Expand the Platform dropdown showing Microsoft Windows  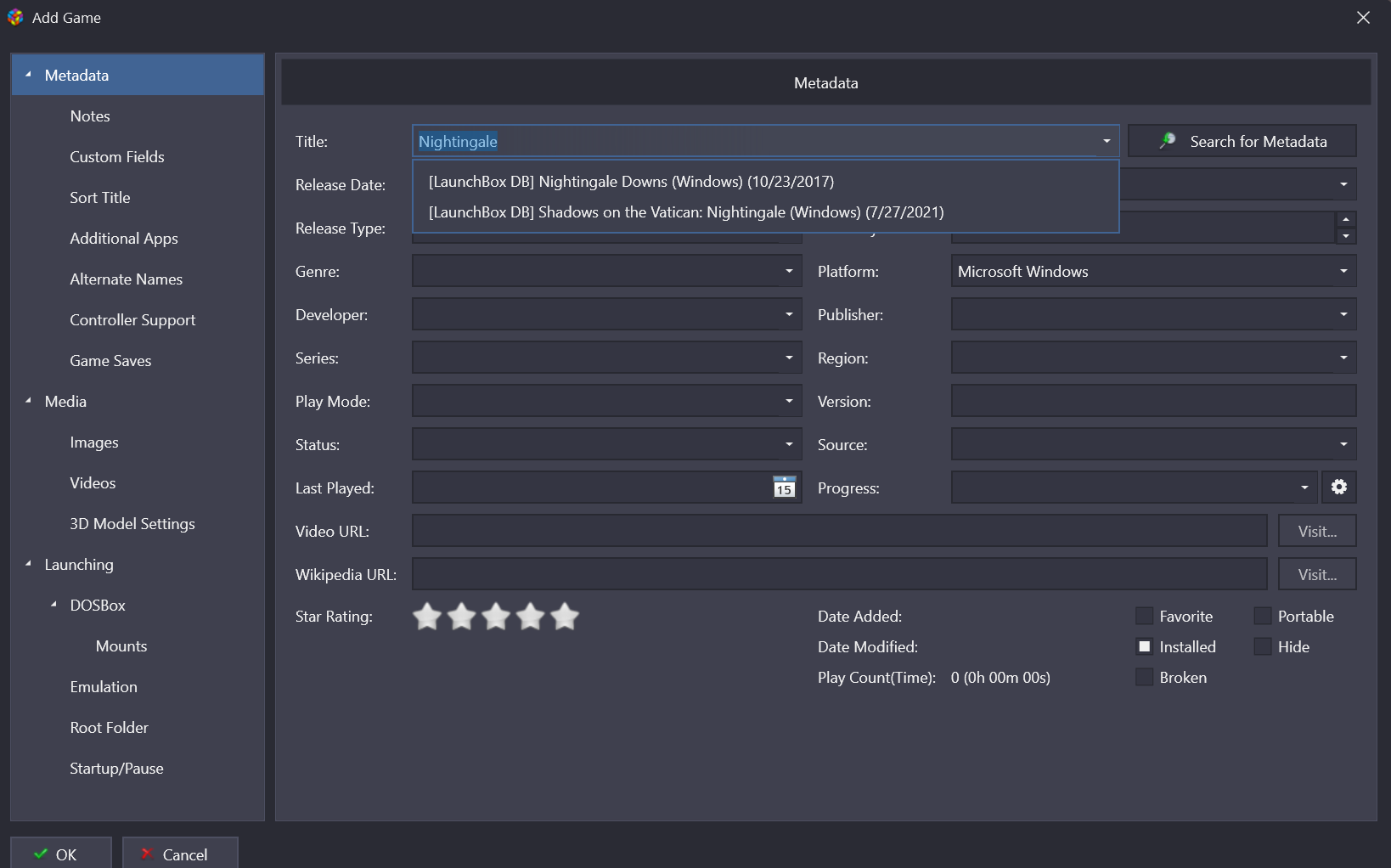tap(1343, 271)
